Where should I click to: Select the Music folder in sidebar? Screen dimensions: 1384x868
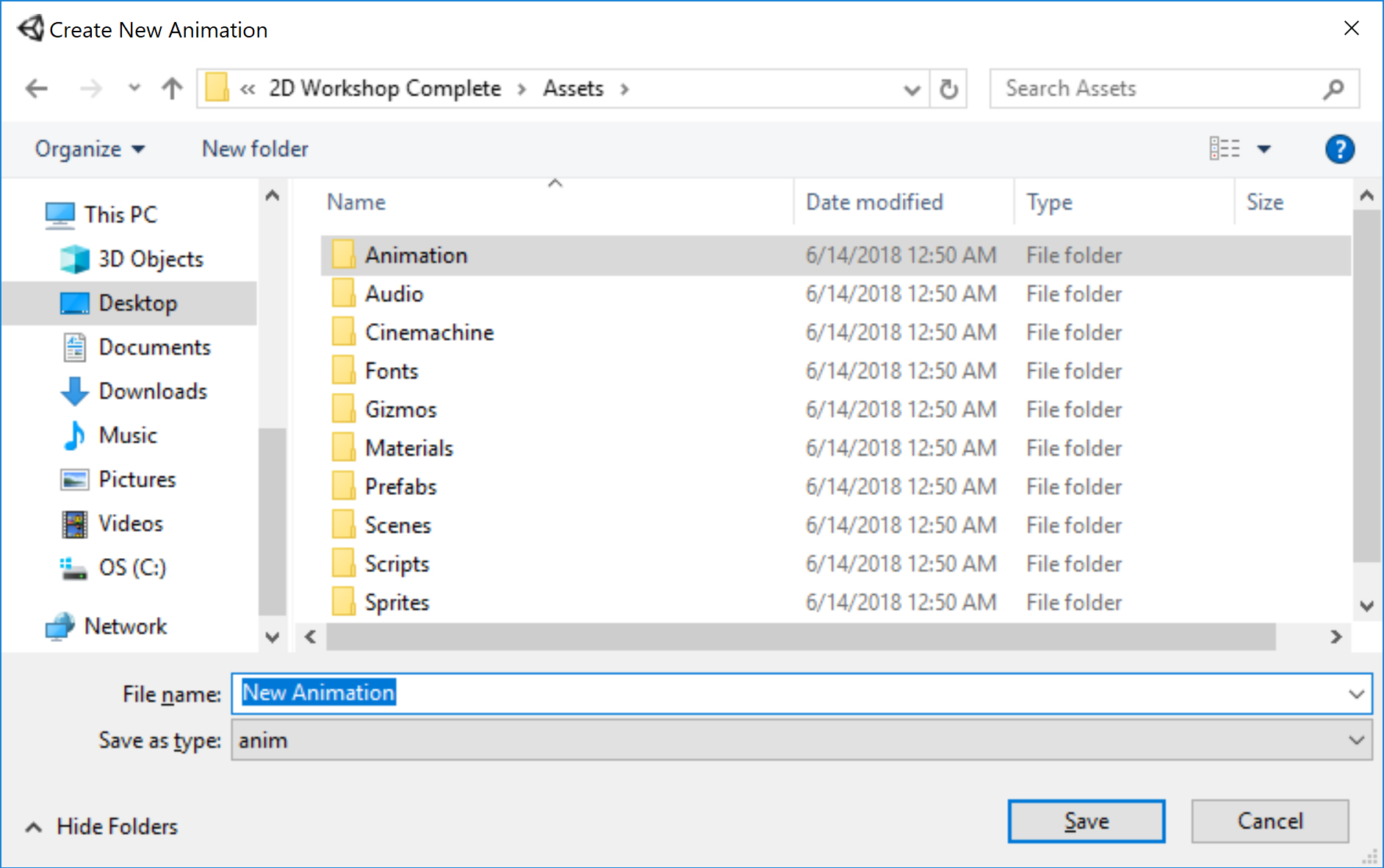click(x=128, y=435)
